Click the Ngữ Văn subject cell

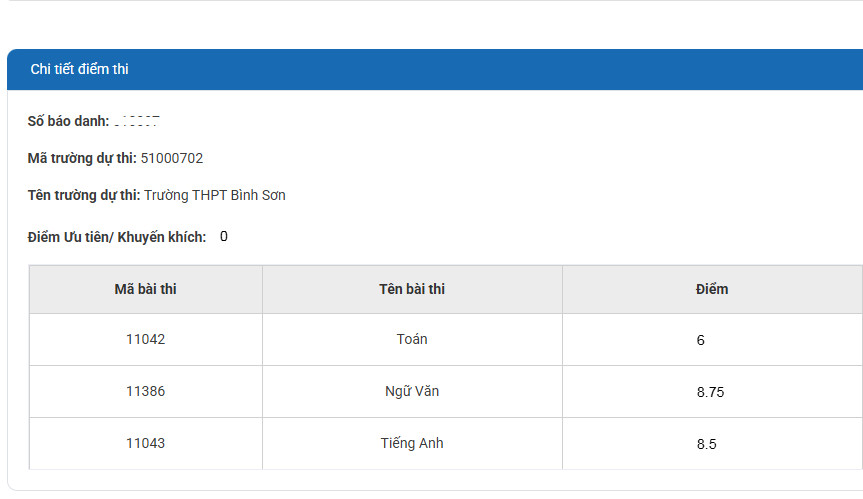[x=412, y=391]
